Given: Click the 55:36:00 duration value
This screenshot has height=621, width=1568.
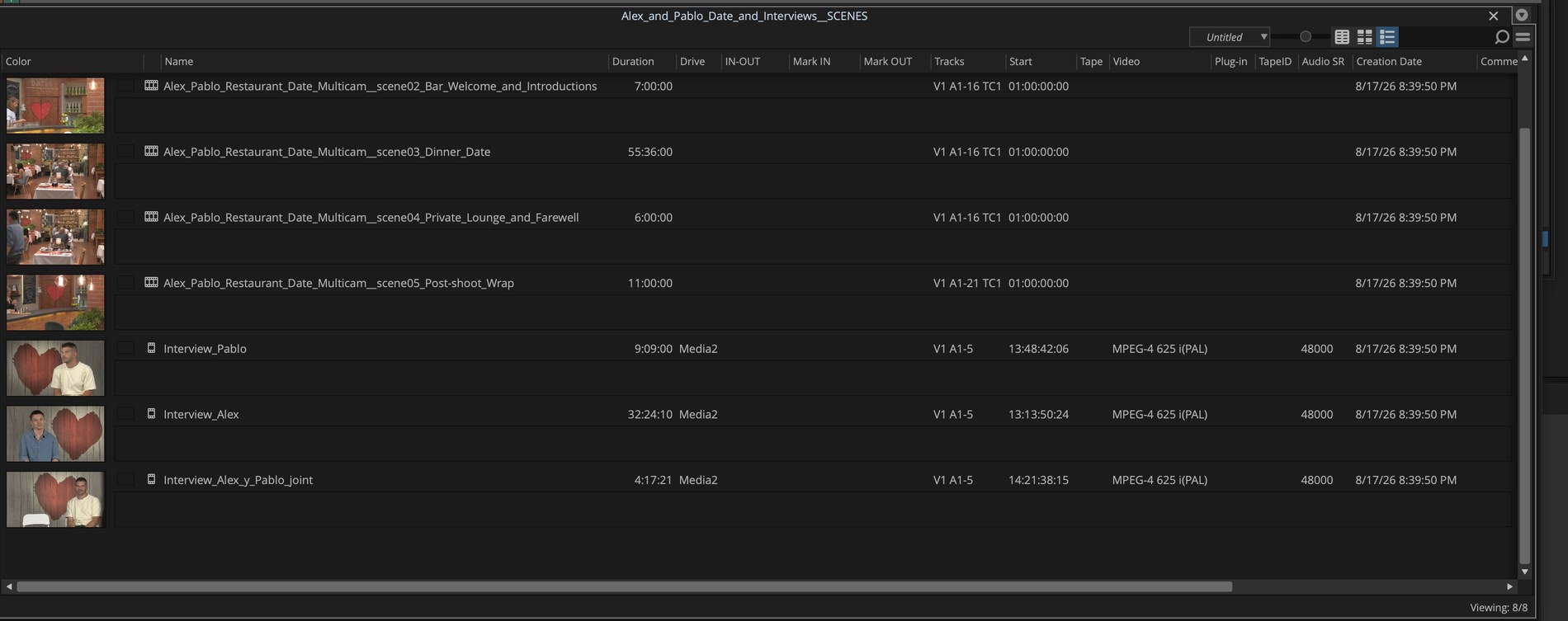Looking at the screenshot, I should click(x=649, y=152).
